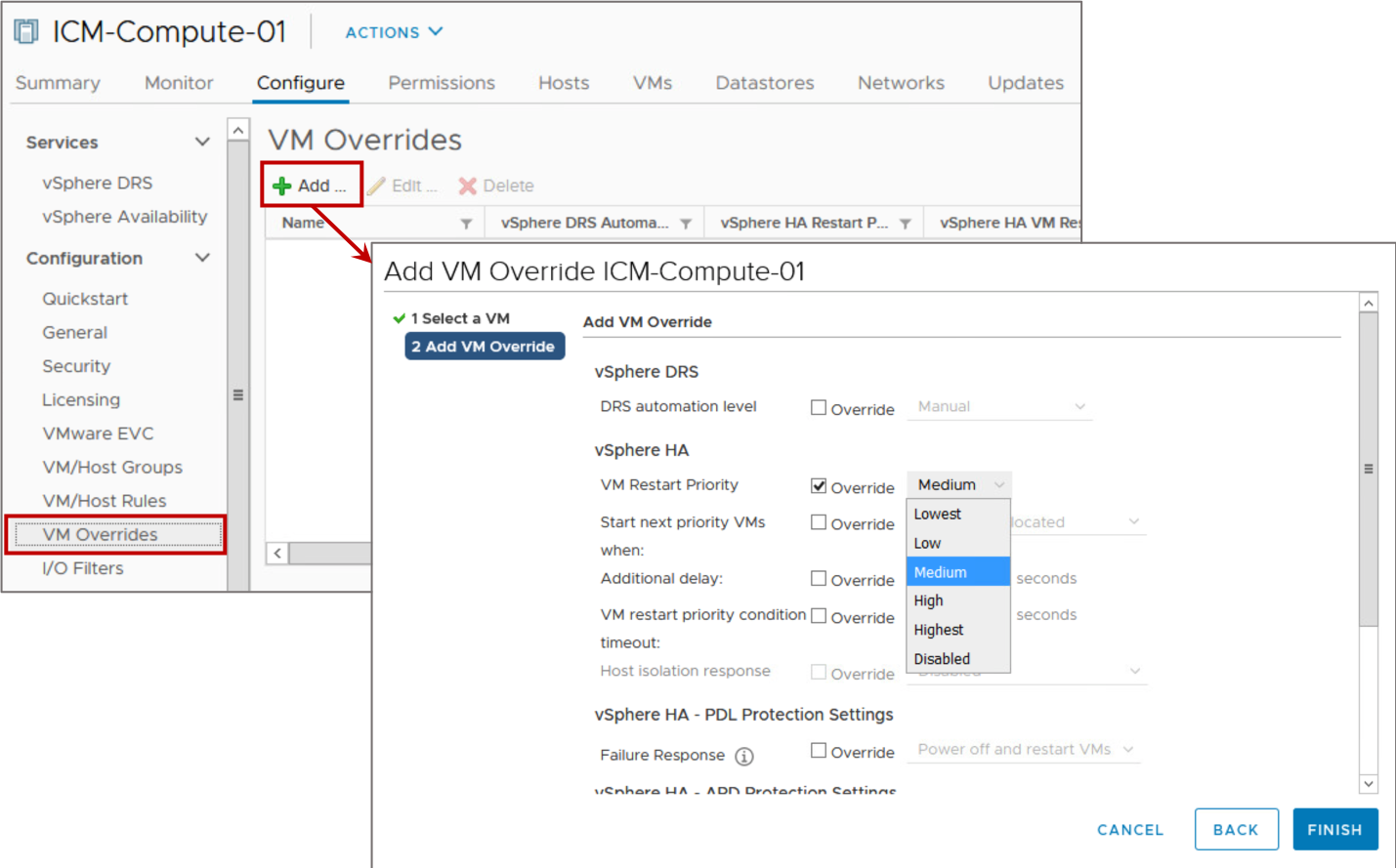Select Disabled from restart priority list
The width and height of the screenshot is (1396, 868).
[958, 659]
